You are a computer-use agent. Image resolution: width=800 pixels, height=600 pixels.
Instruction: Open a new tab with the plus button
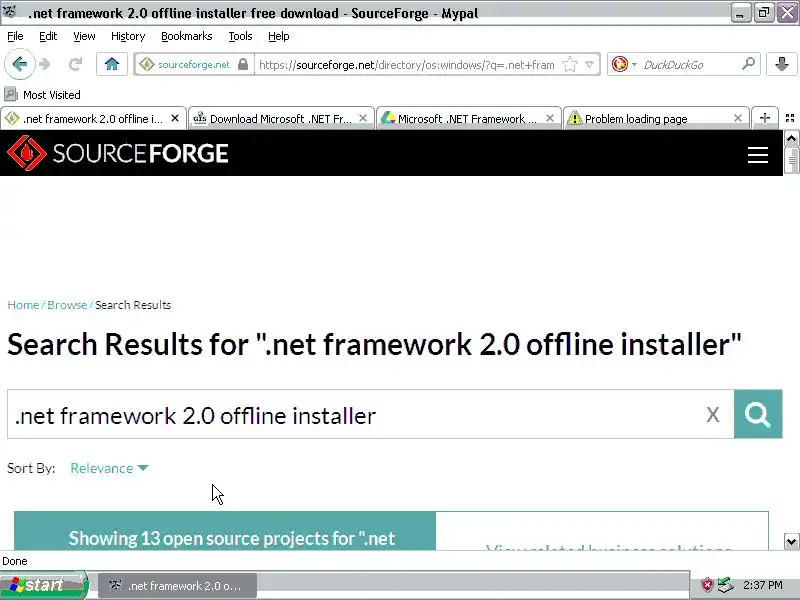click(x=765, y=118)
